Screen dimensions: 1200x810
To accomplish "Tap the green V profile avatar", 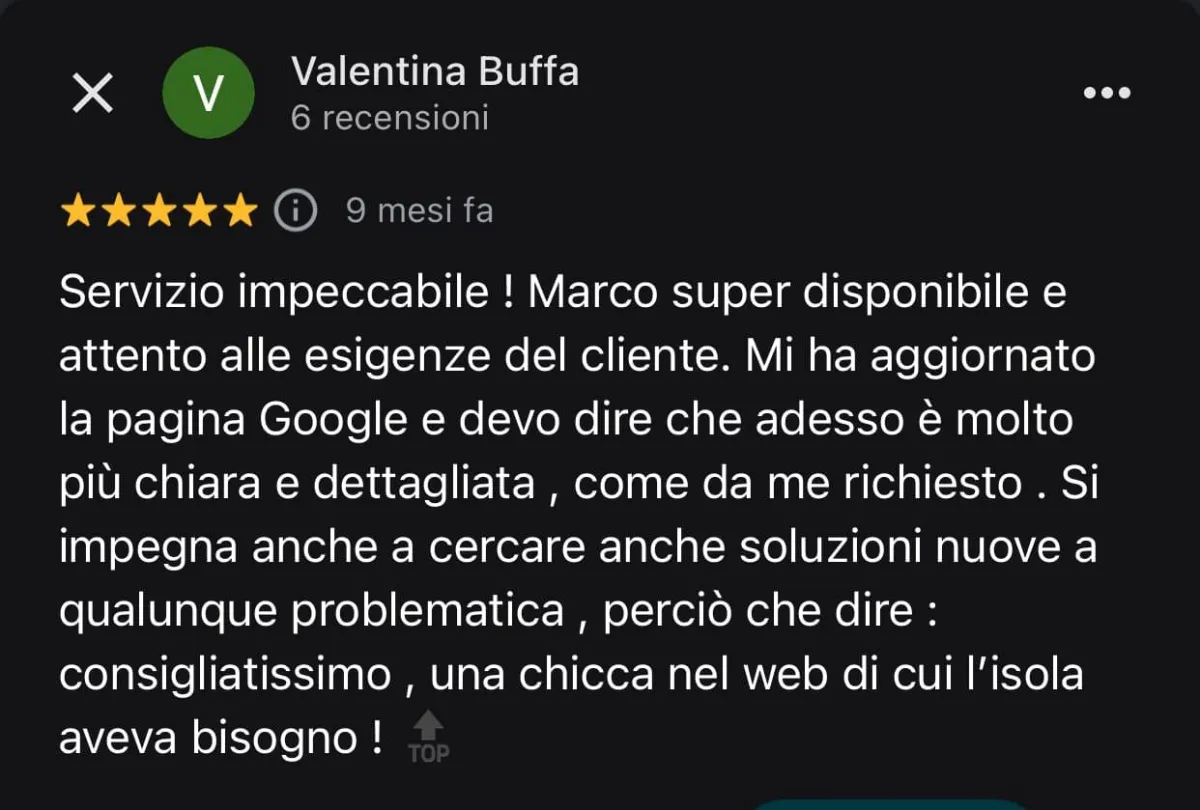I will [208, 93].
